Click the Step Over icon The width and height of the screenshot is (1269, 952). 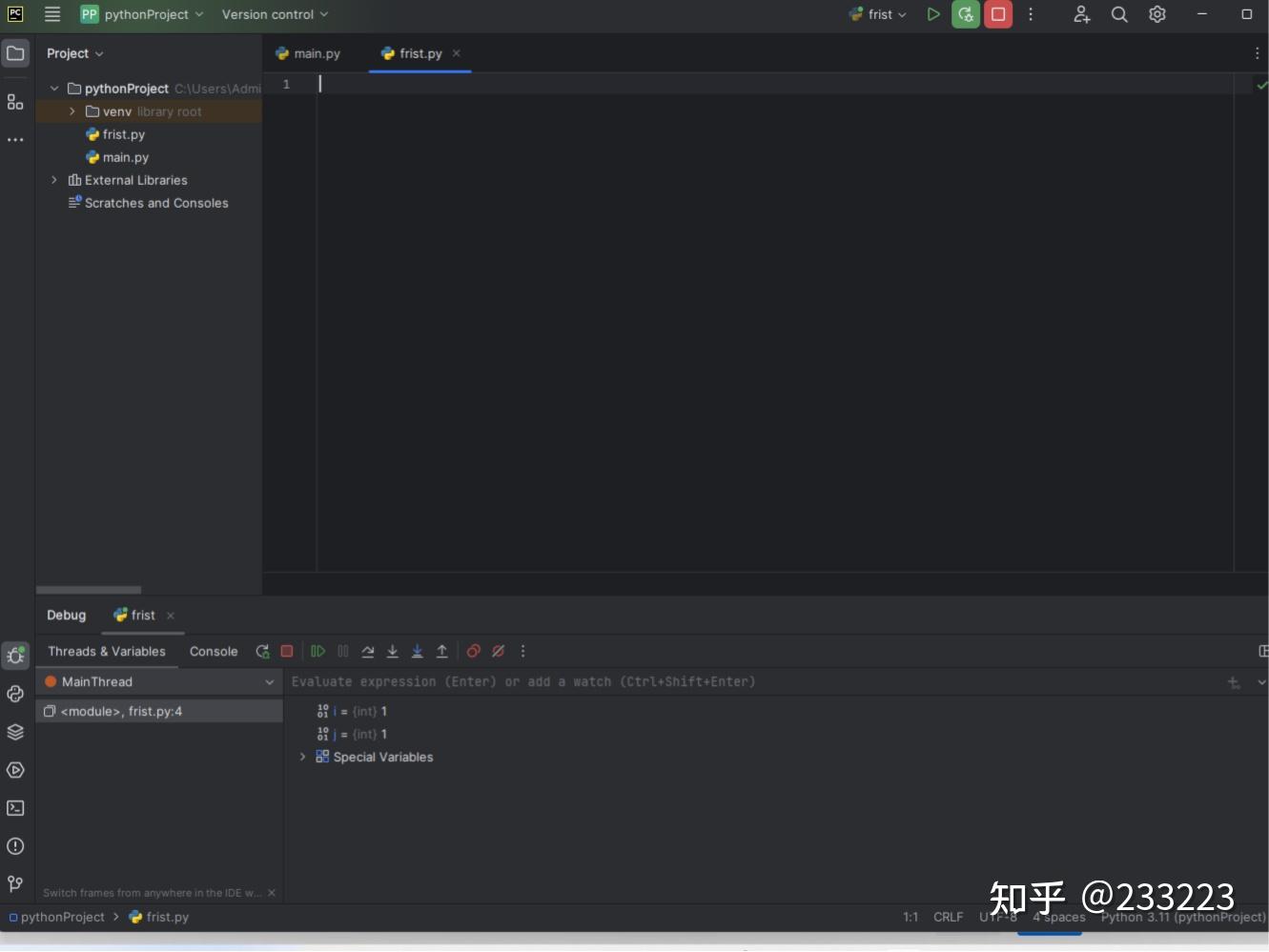coord(368,652)
